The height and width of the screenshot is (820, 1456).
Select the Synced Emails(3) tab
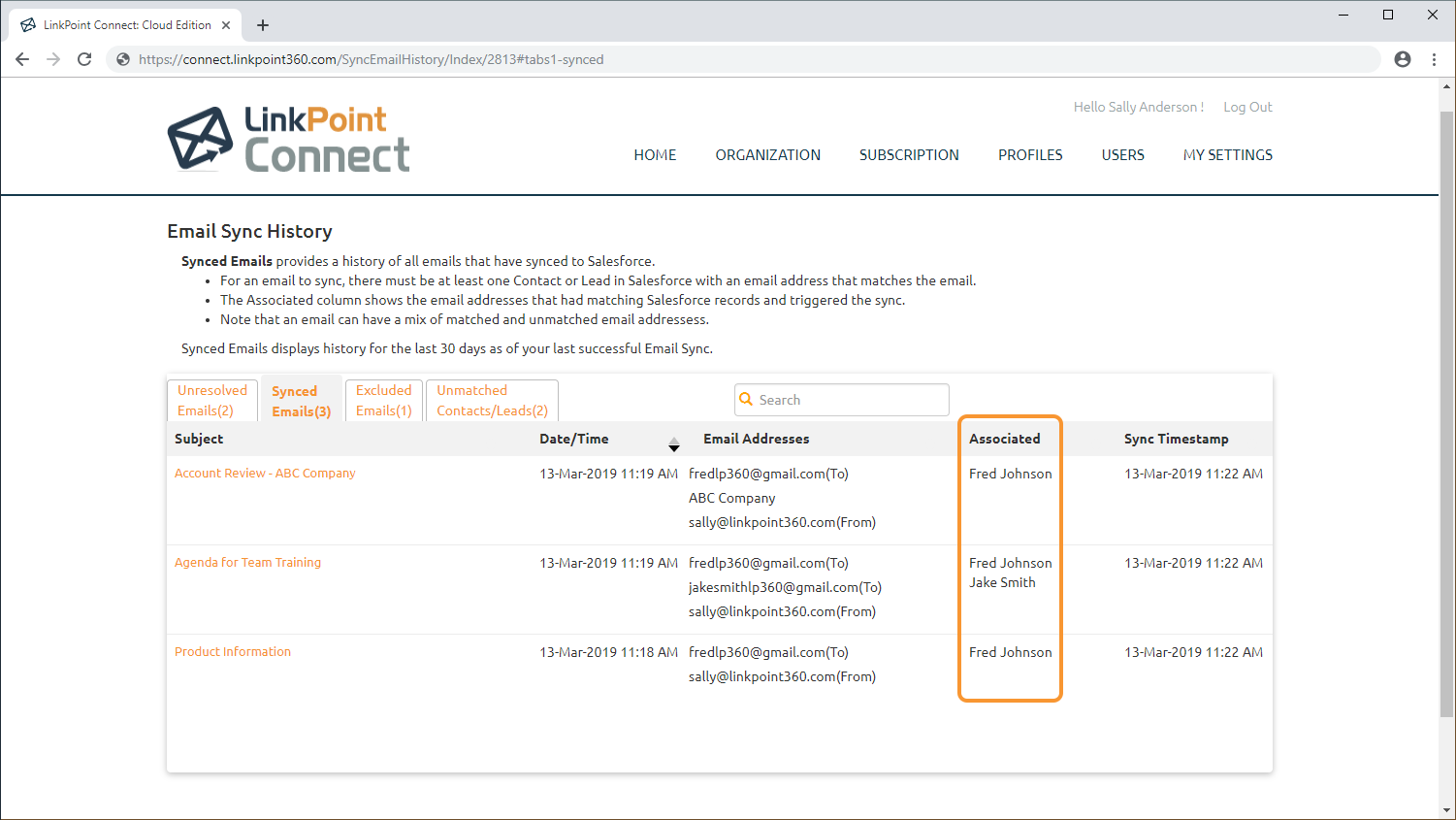tap(302, 401)
